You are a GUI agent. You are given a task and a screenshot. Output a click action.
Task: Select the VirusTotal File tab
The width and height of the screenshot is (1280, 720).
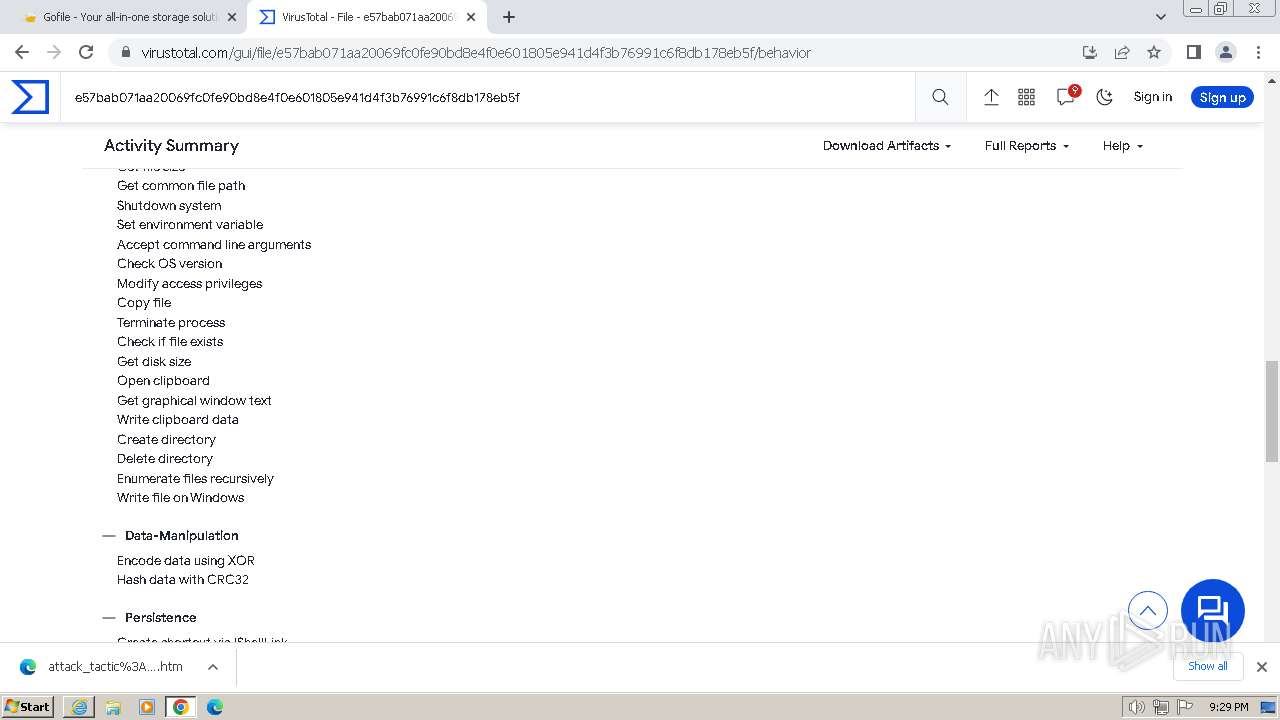(x=367, y=17)
